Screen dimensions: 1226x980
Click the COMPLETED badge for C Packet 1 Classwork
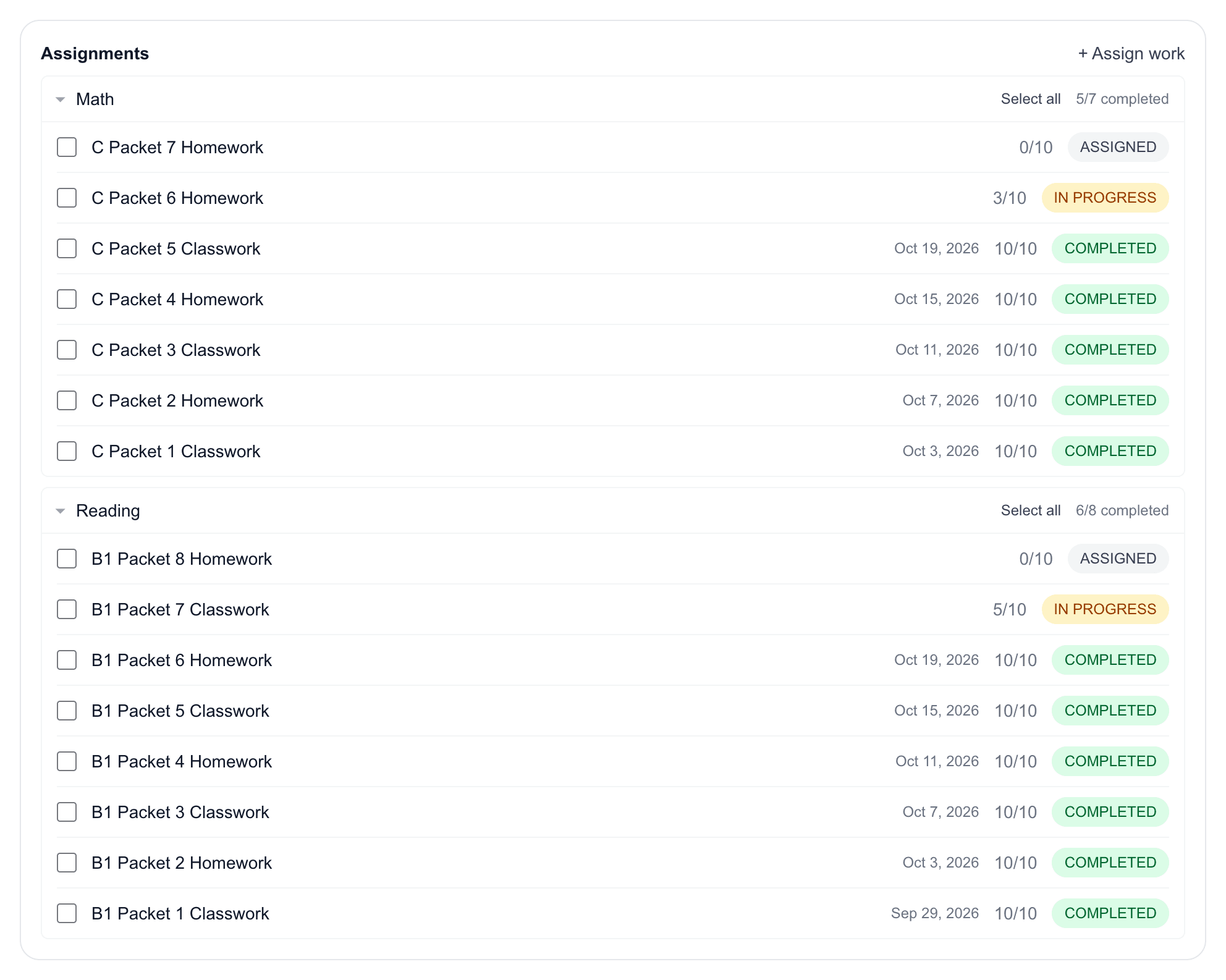(1110, 451)
